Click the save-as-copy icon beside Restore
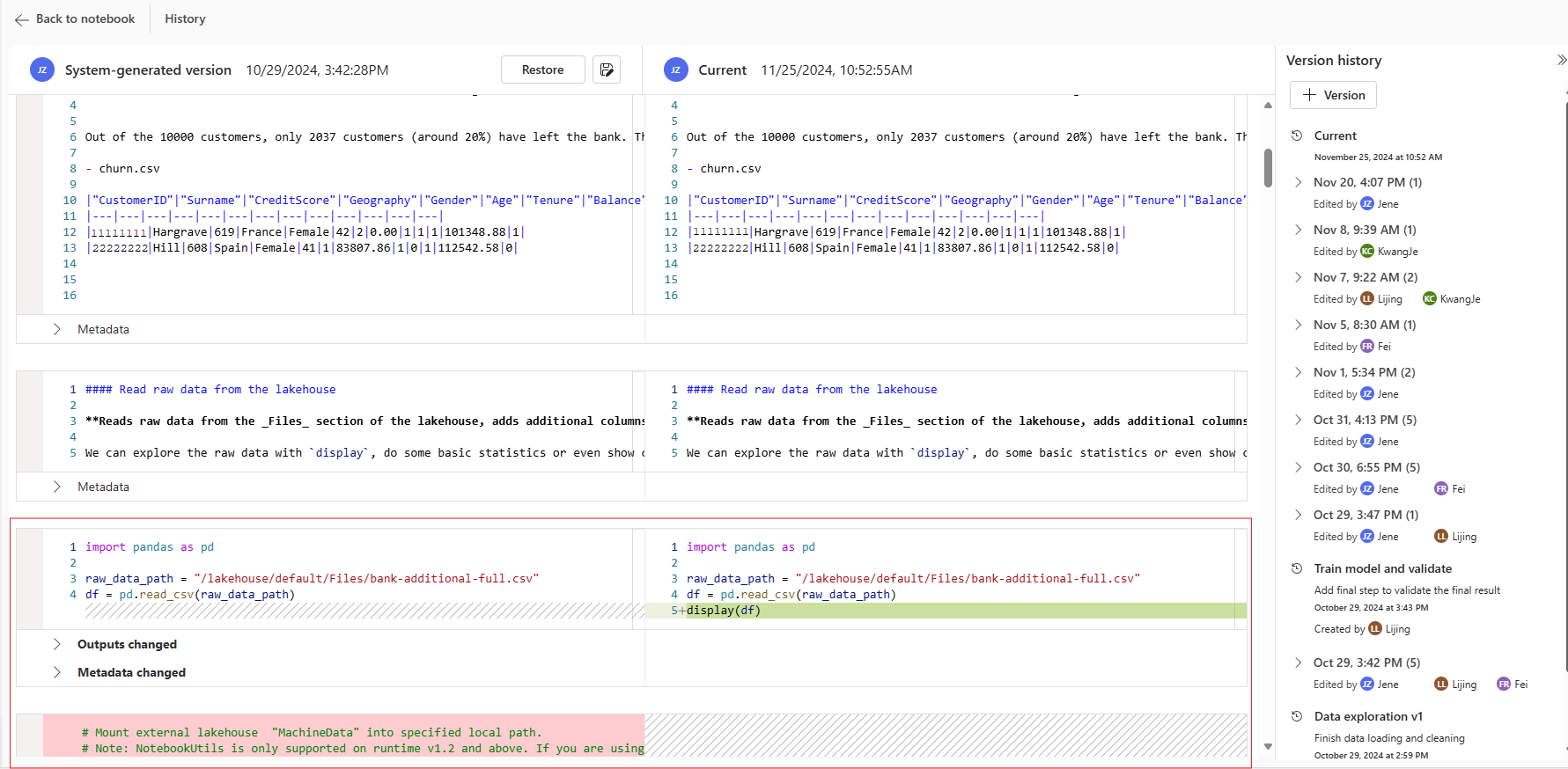1568x769 pixels. point(606,70)
